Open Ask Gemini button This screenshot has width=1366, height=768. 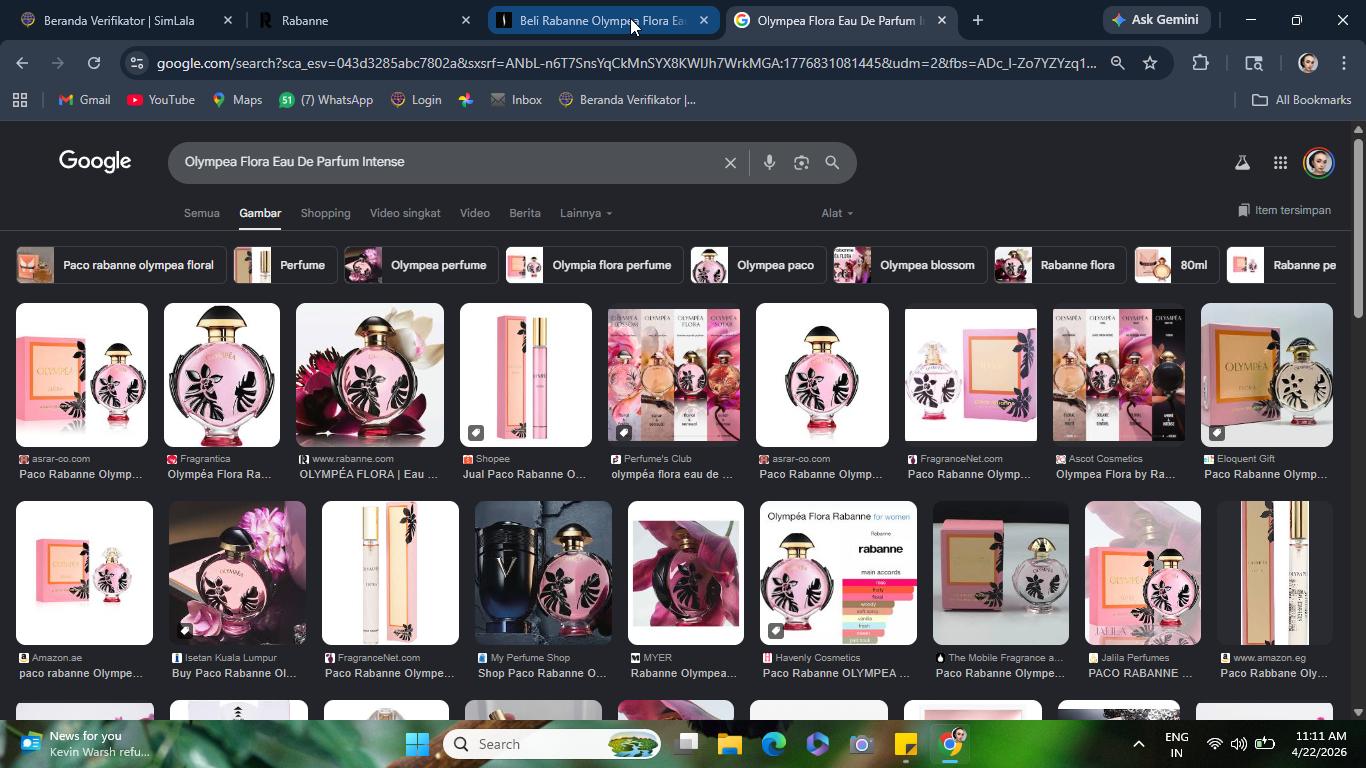coord(1158,20)
